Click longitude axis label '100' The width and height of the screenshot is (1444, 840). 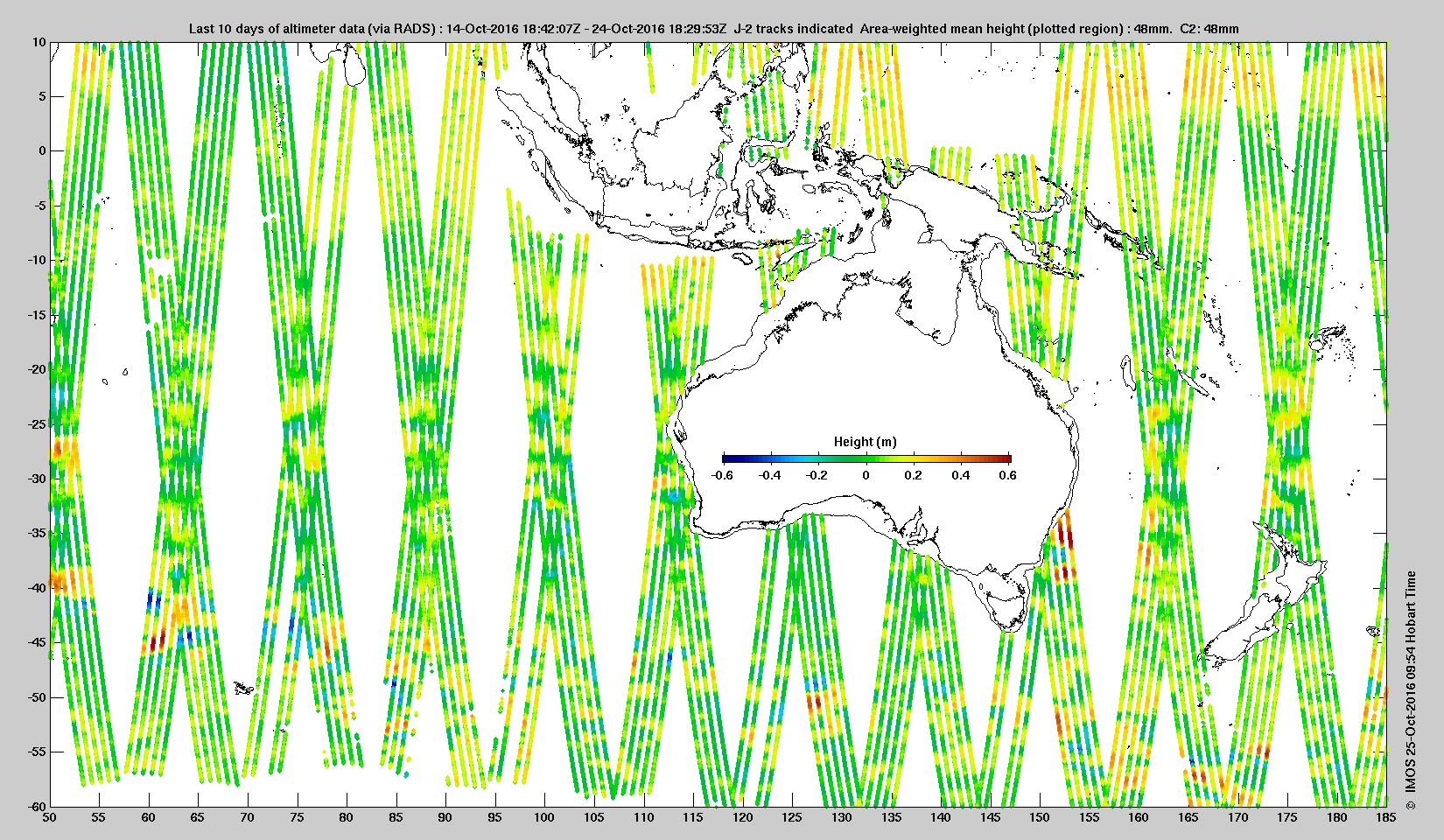coord(544,817)
